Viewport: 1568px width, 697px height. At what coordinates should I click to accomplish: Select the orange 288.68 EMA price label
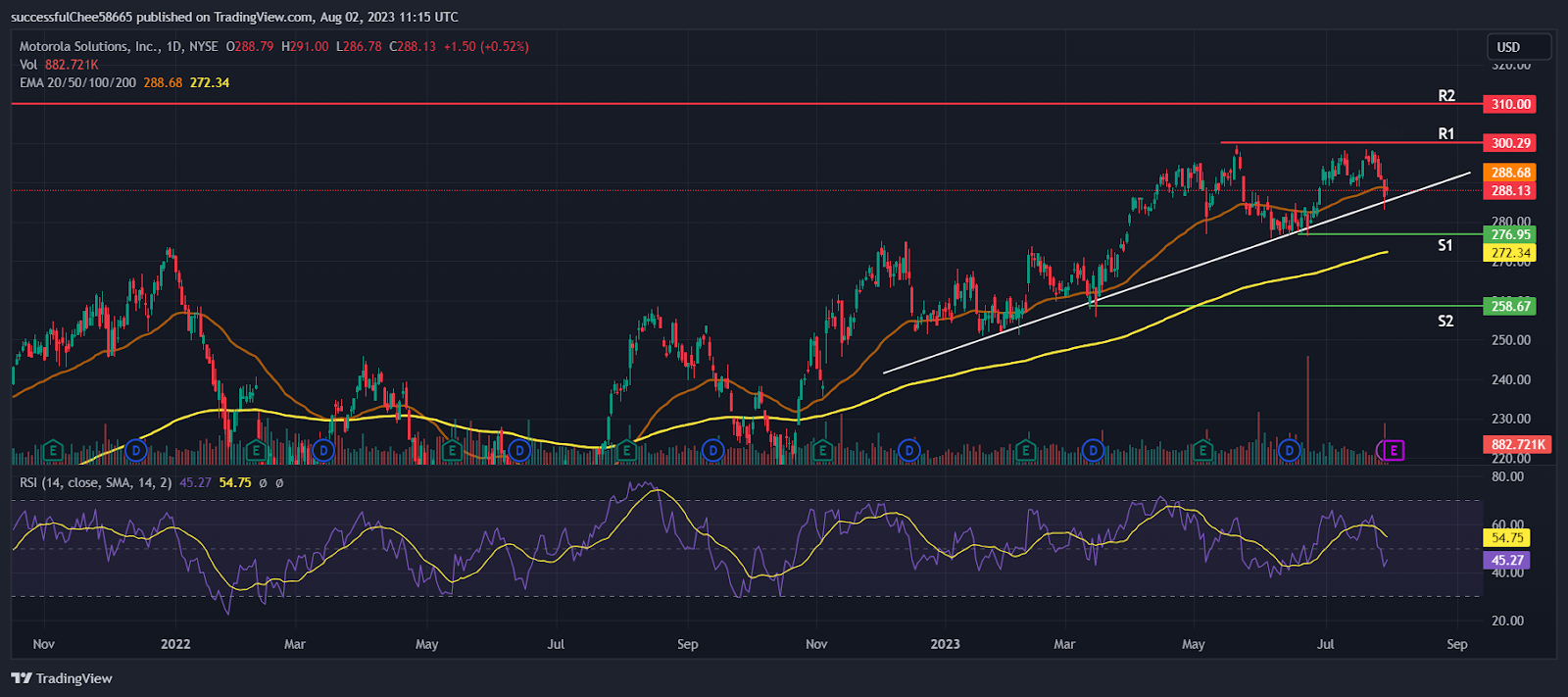pos(1510,173)
